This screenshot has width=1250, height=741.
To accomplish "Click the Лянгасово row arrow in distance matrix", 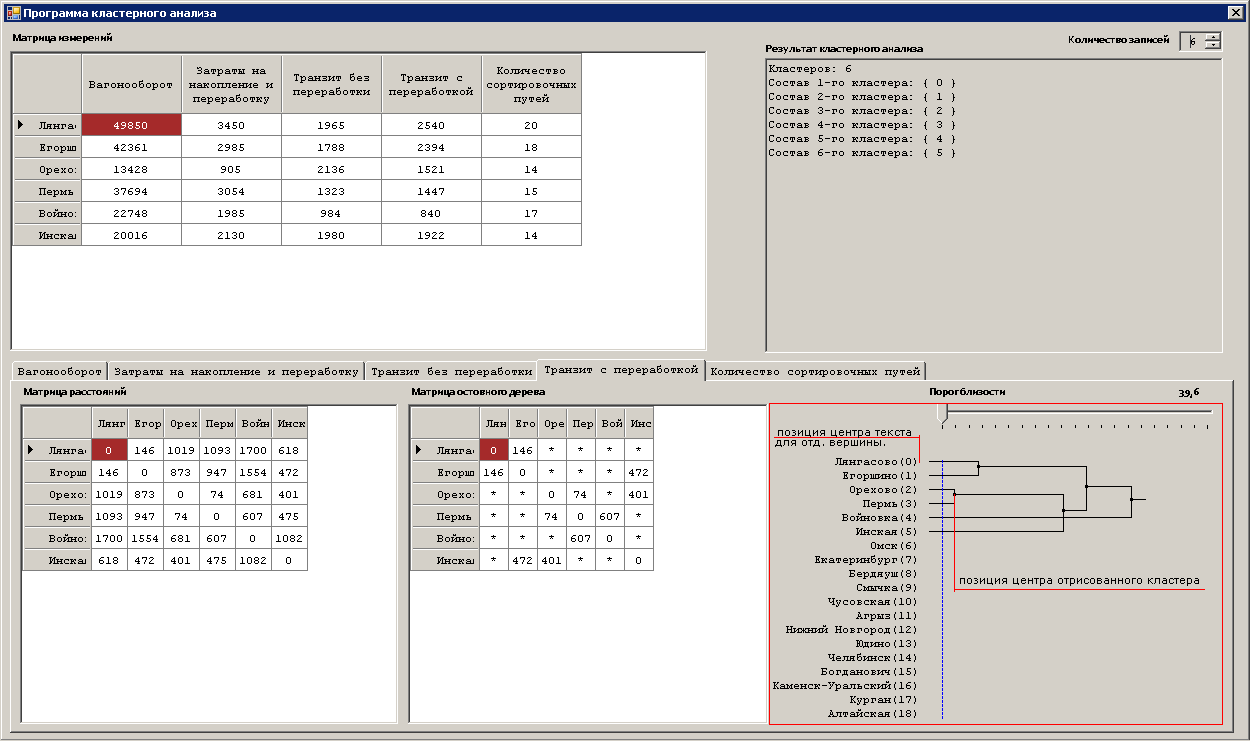I will 32,451.
